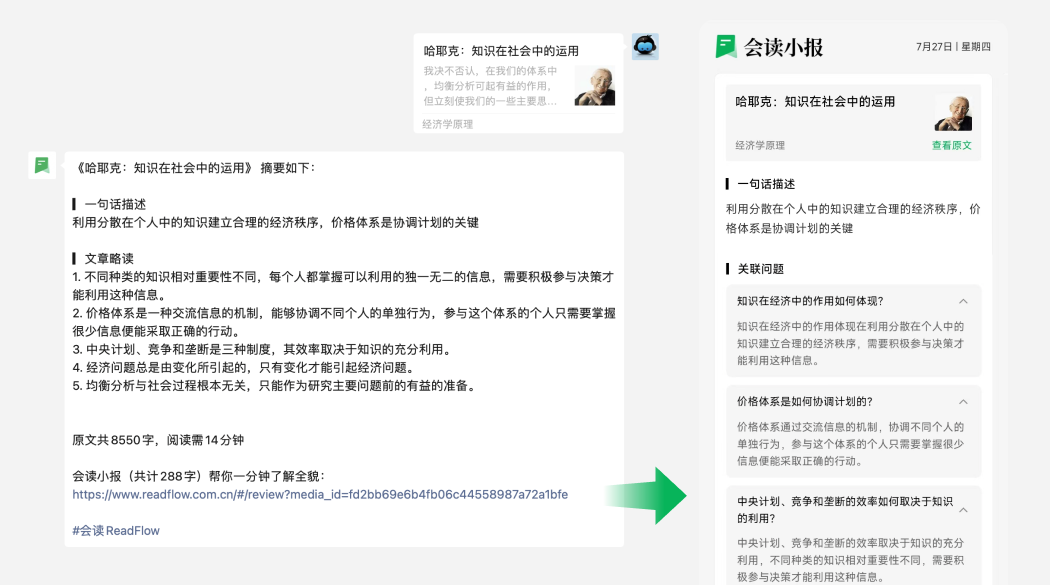This screenshot has width=1051, height=586.
Task: Click the article title in the 会读小报 panel
Action: 815,102
